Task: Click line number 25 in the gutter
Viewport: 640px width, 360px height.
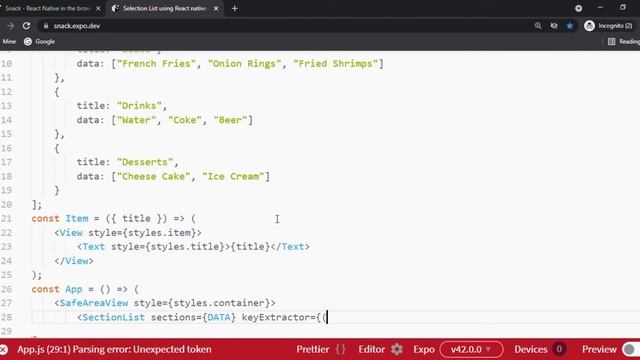Action: 6,275
